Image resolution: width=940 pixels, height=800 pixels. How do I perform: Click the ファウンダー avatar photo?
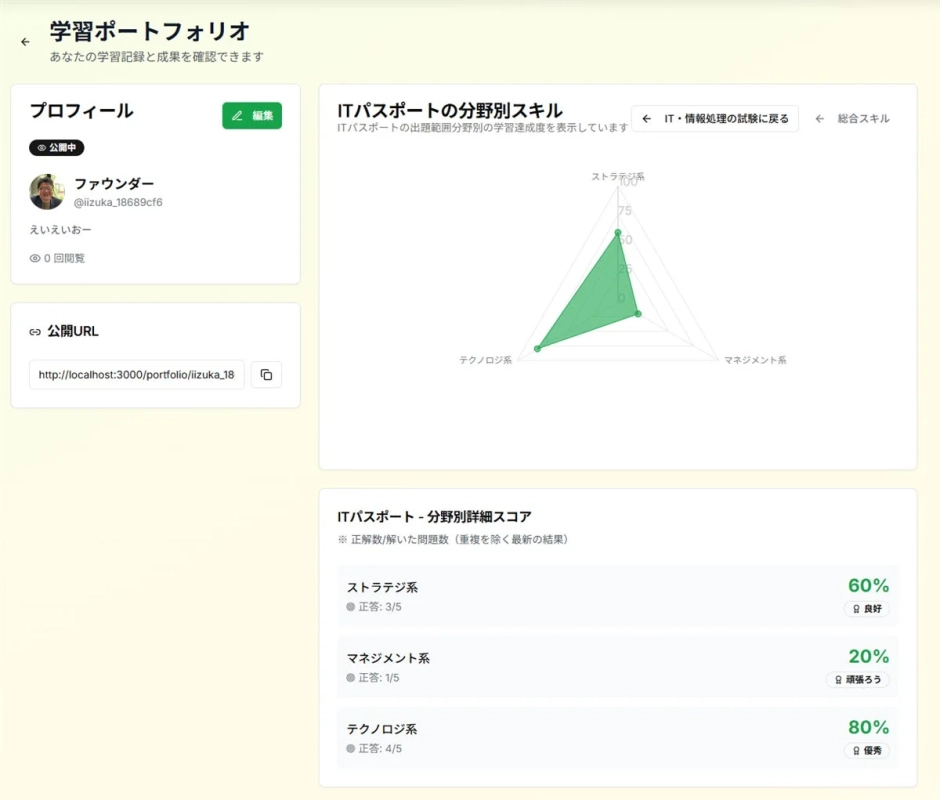pyautogui.click(x=44, y=190)
